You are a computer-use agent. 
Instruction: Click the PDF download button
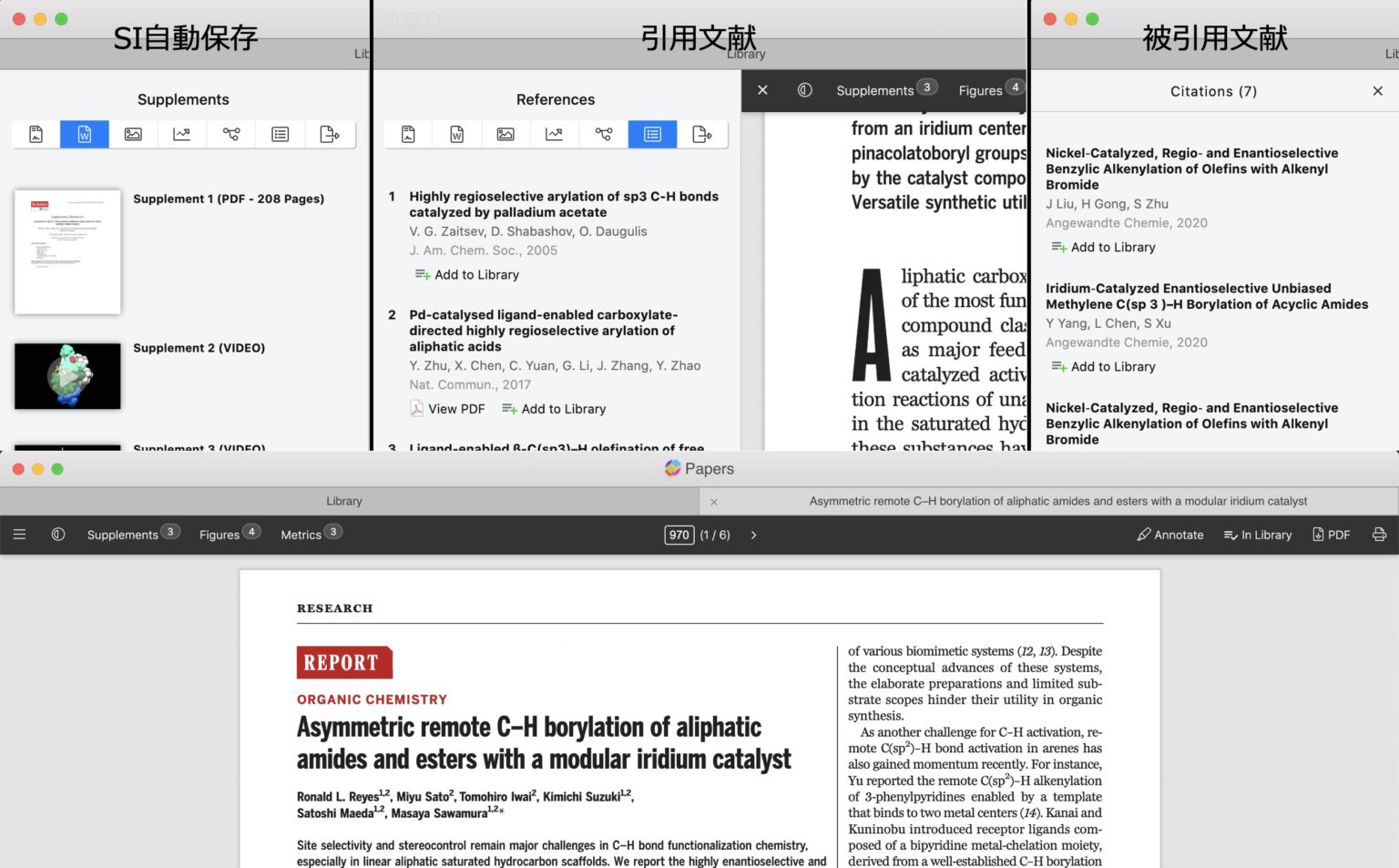click(x=1332, y=535)
